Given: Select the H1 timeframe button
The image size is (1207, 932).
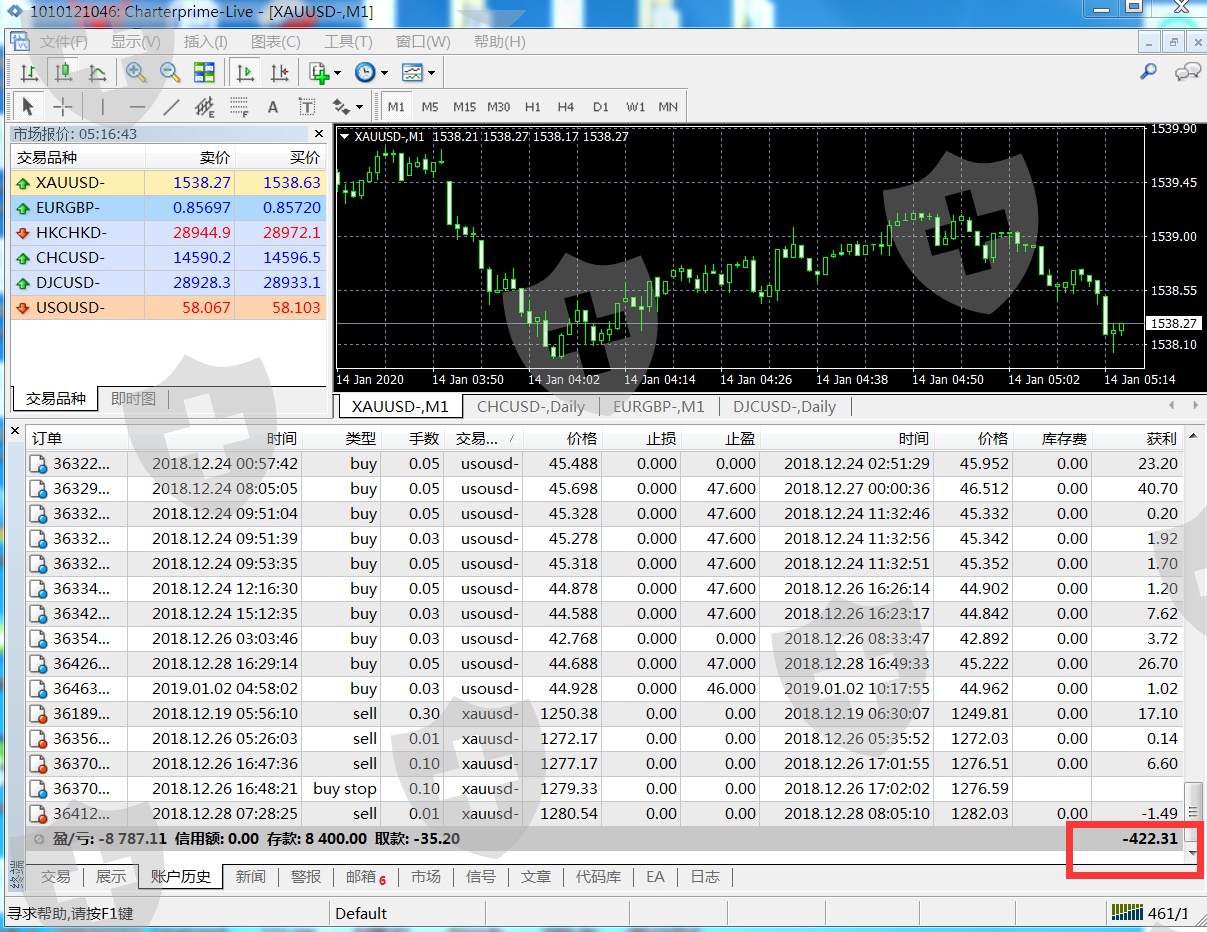Looking at the screenshot, I should pos(533,107).
